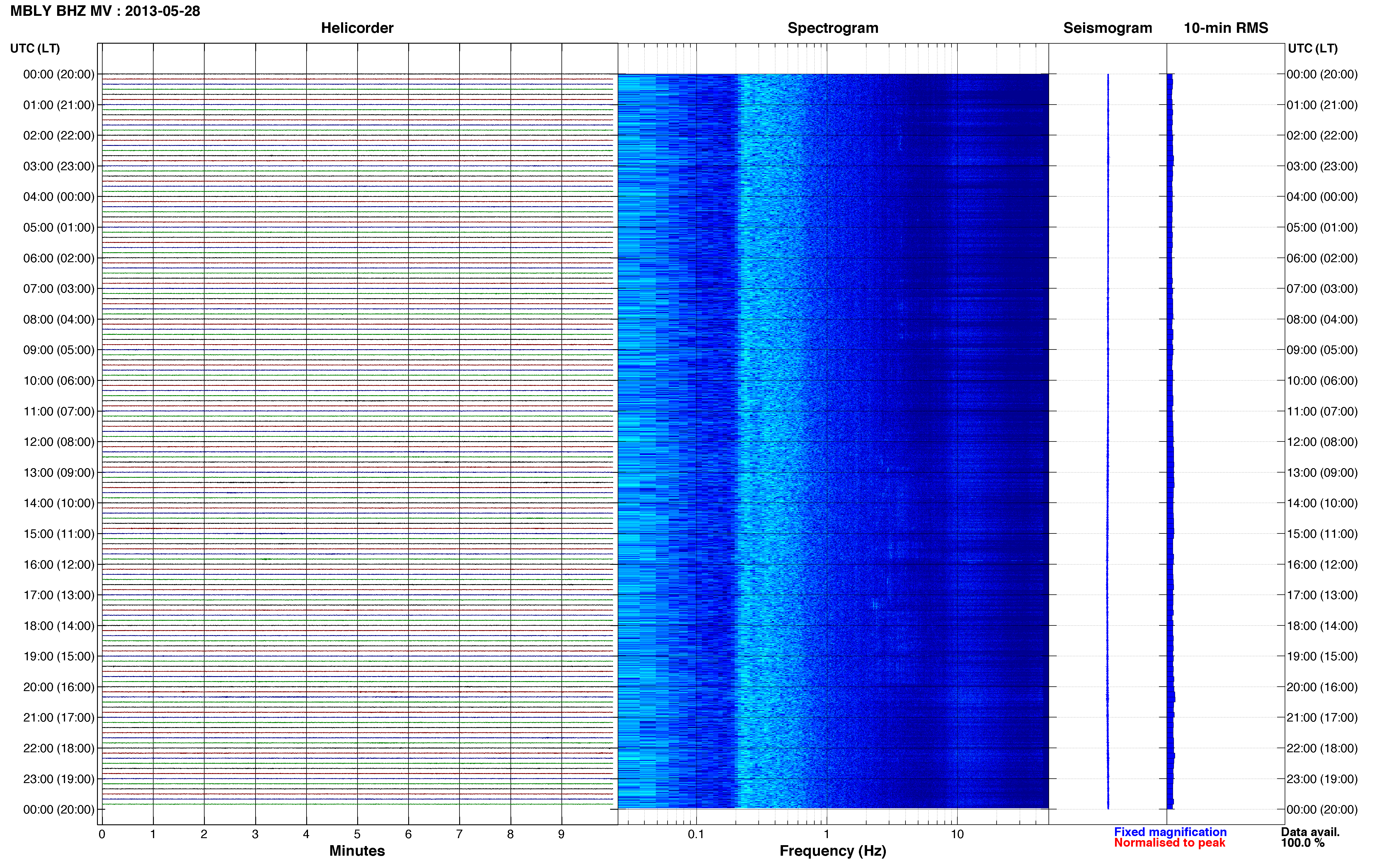Click the 'Helicorder' panel heading

pos(357,28)
